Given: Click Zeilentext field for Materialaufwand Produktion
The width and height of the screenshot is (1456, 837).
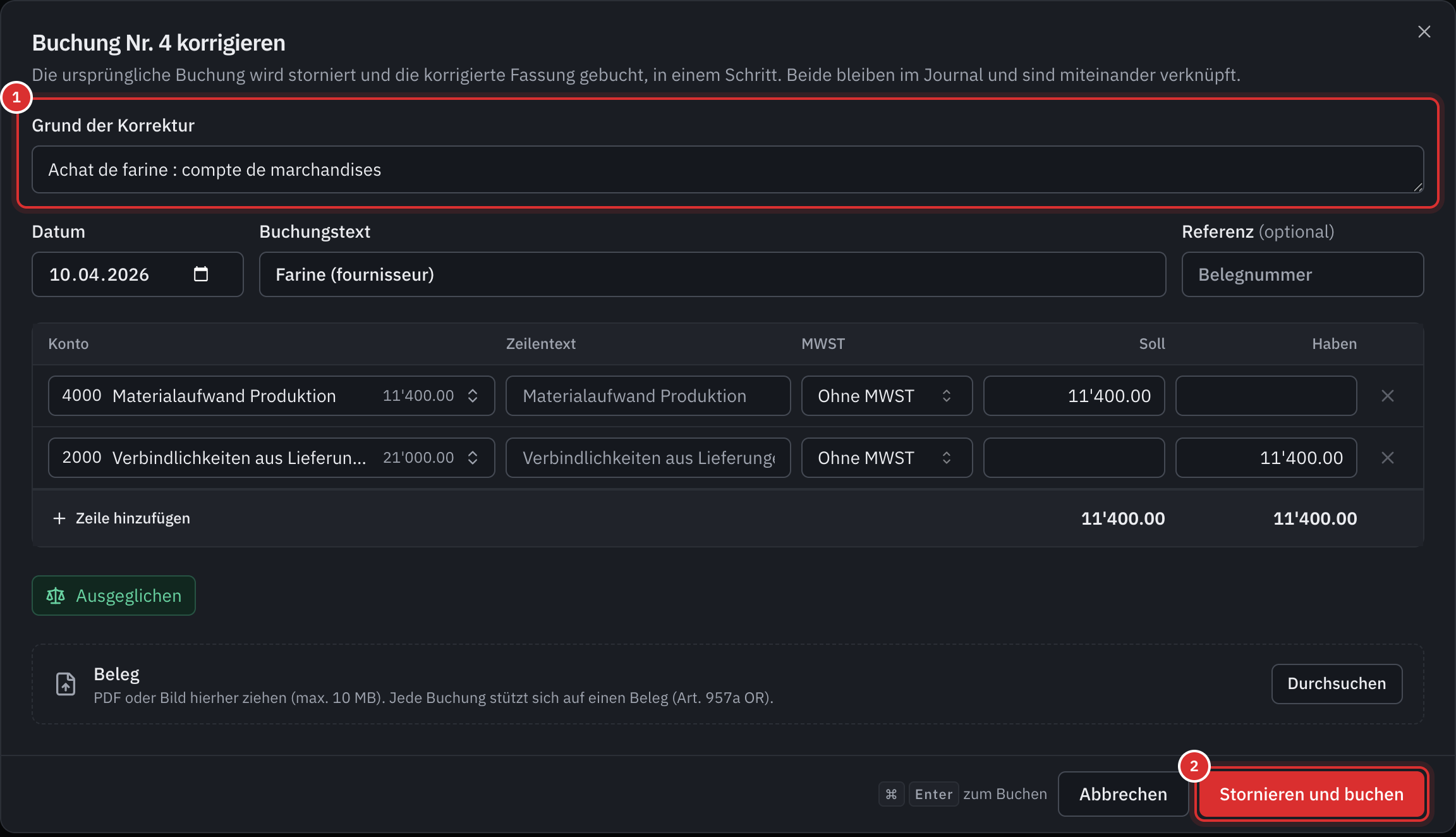Looking at the screenshot, I should tap(648, 396).
